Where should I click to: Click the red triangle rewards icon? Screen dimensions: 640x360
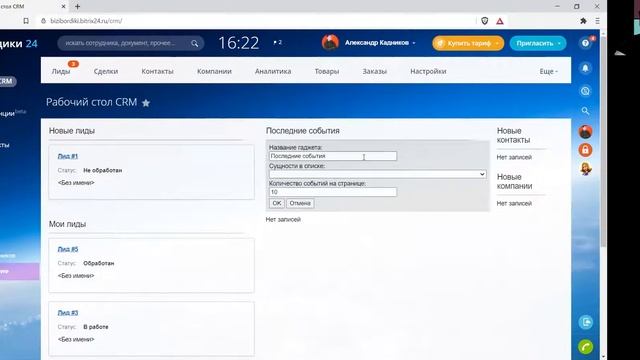point(500,21)
